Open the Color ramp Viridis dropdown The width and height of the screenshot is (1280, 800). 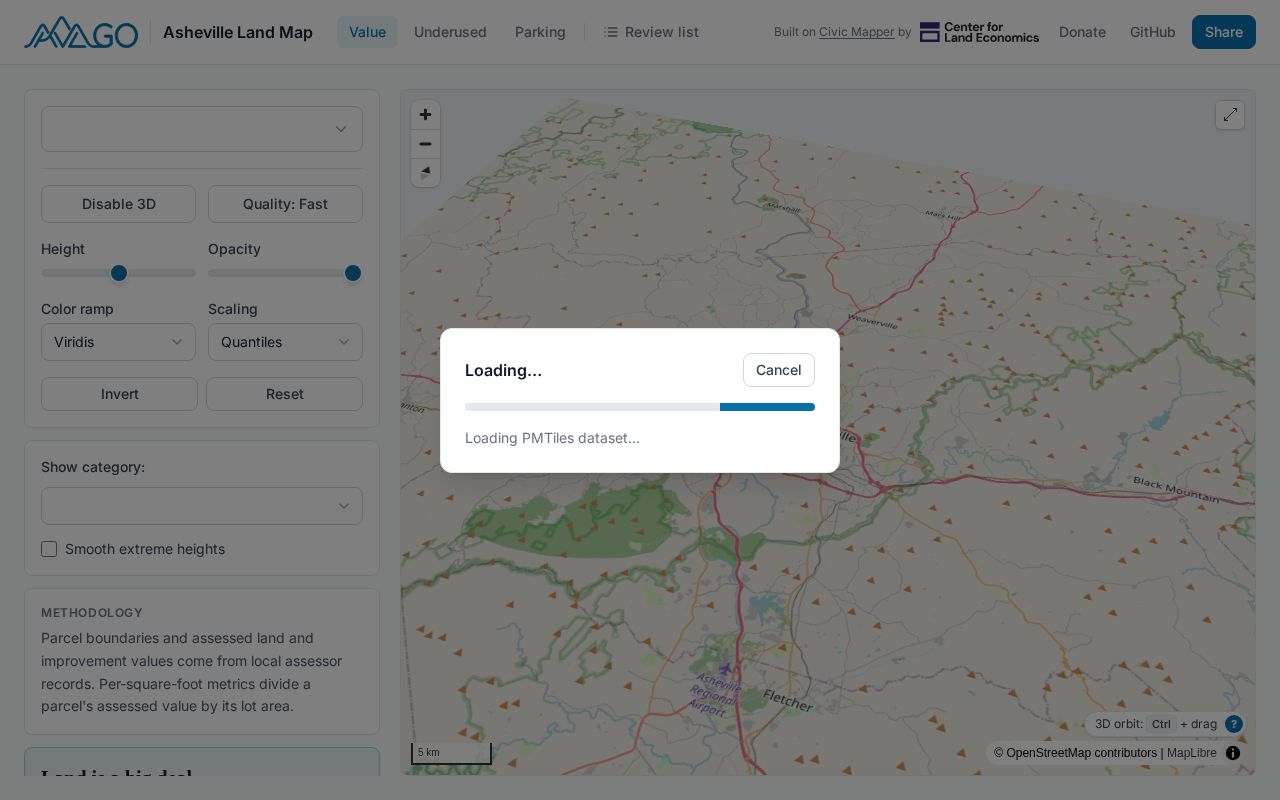(118, 342)
